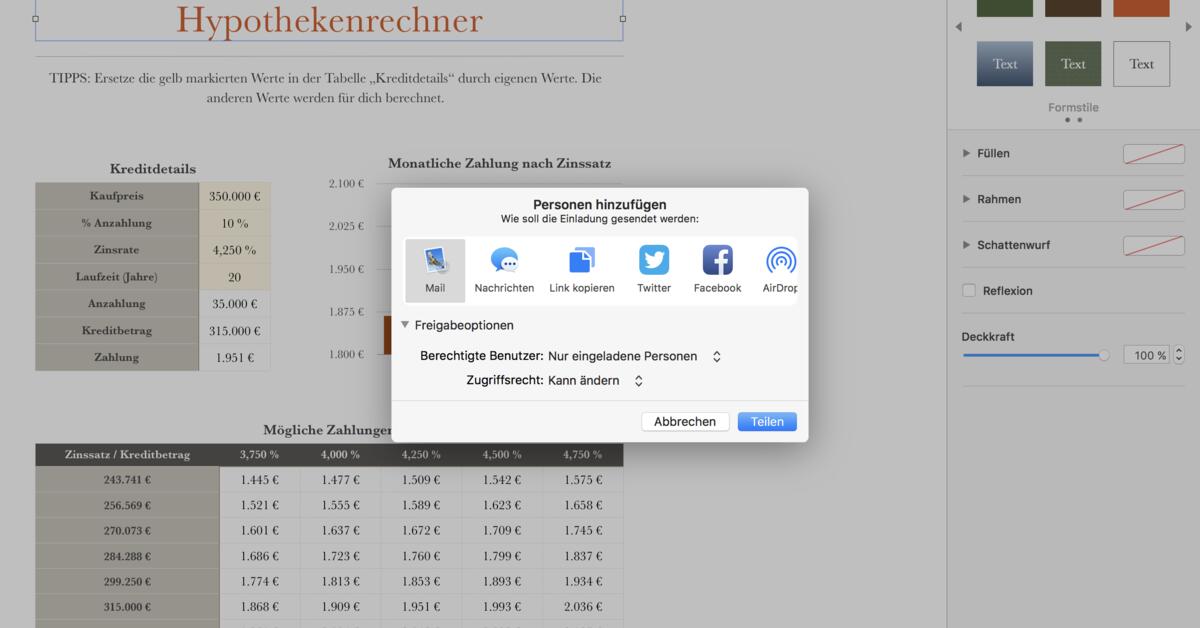Collapse the Freigabeoptionen section

[405, 324]
